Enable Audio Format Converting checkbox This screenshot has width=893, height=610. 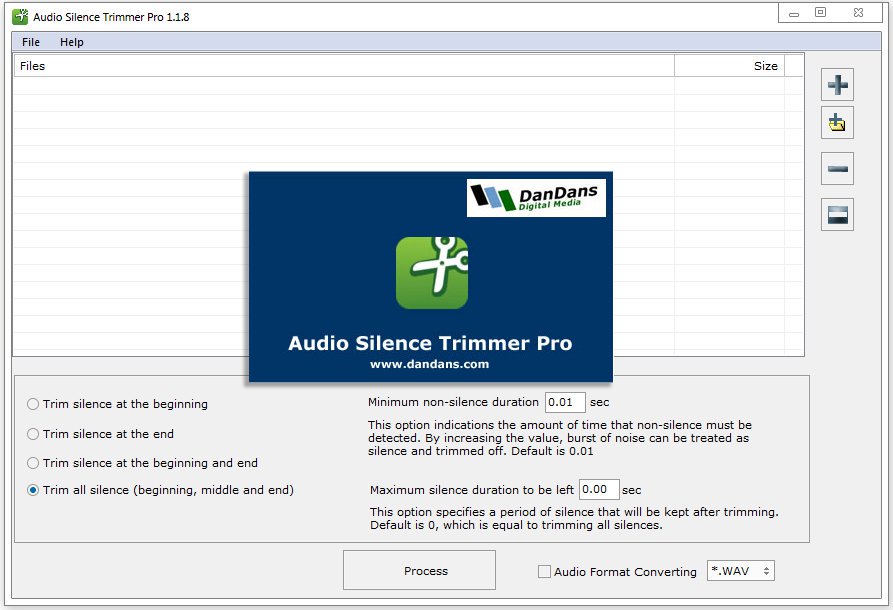click(x=544, y=571)
